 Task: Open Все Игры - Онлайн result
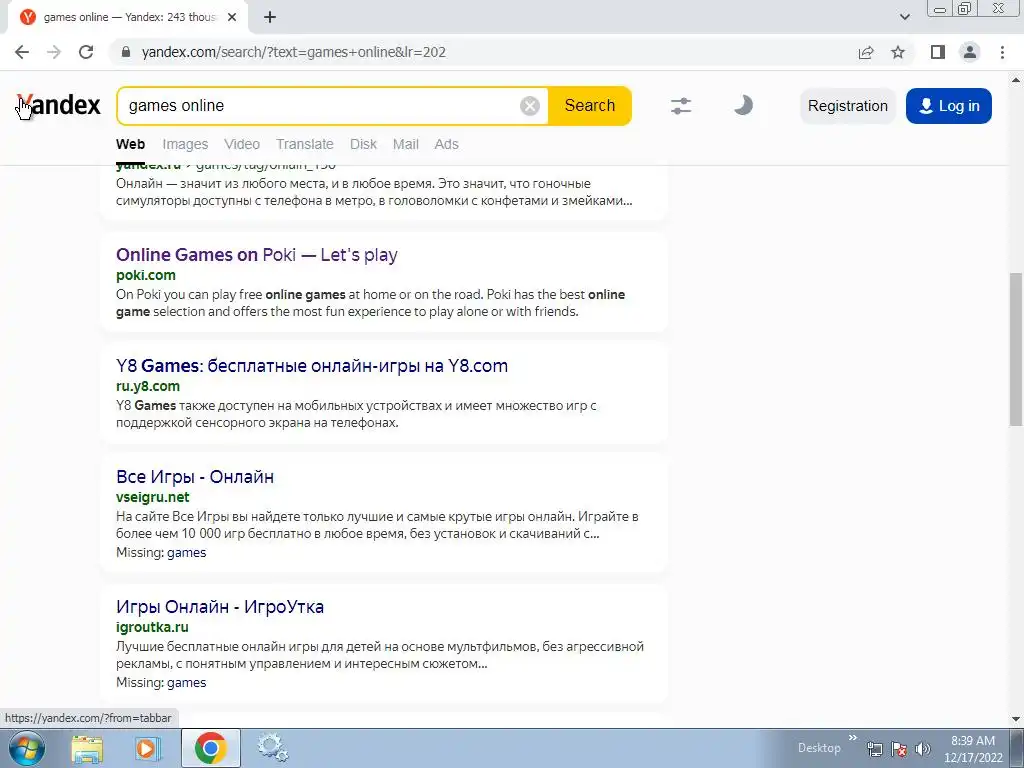(195, 477)
